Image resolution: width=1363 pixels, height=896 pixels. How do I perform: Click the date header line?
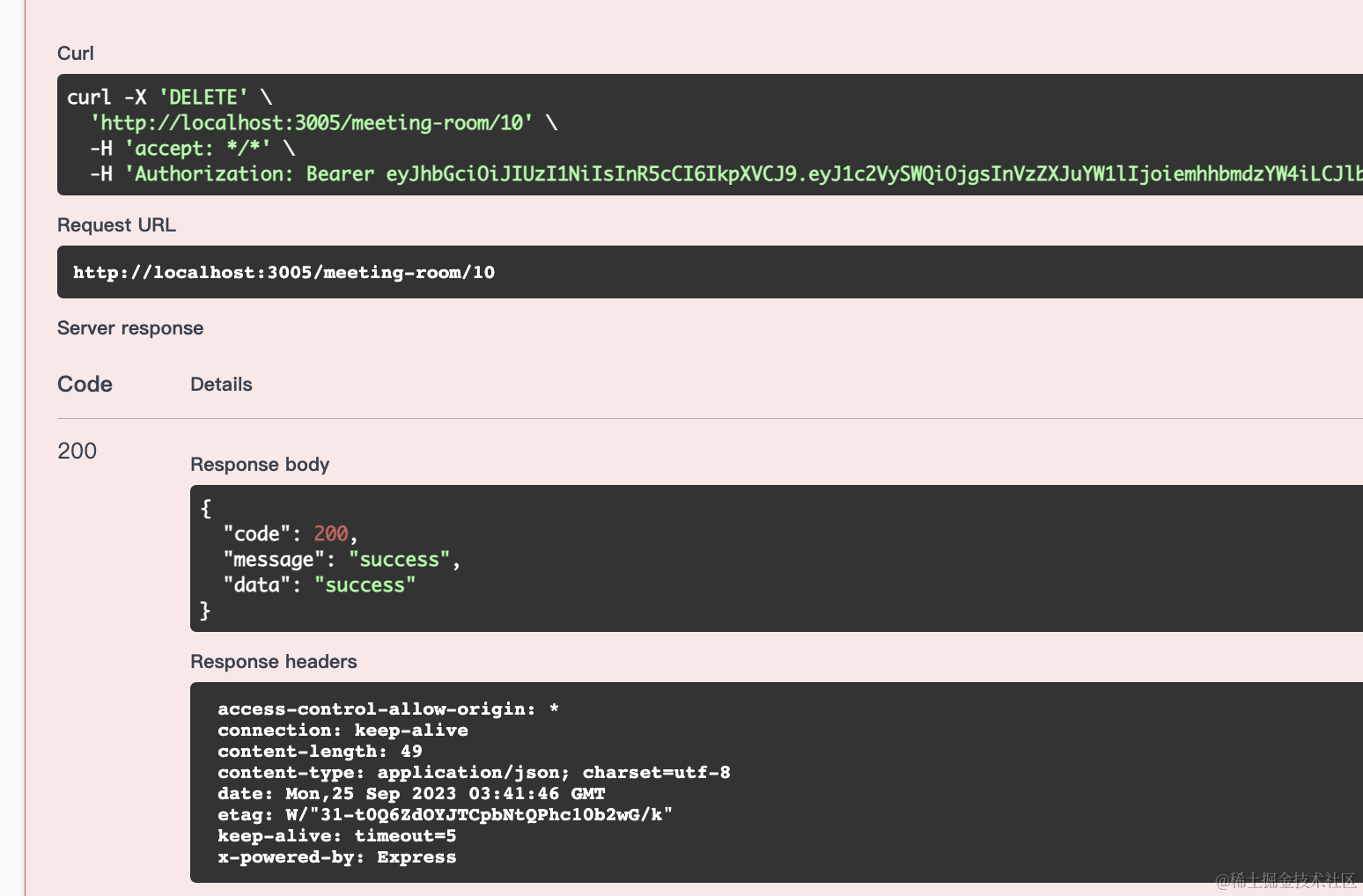(411, 794)
